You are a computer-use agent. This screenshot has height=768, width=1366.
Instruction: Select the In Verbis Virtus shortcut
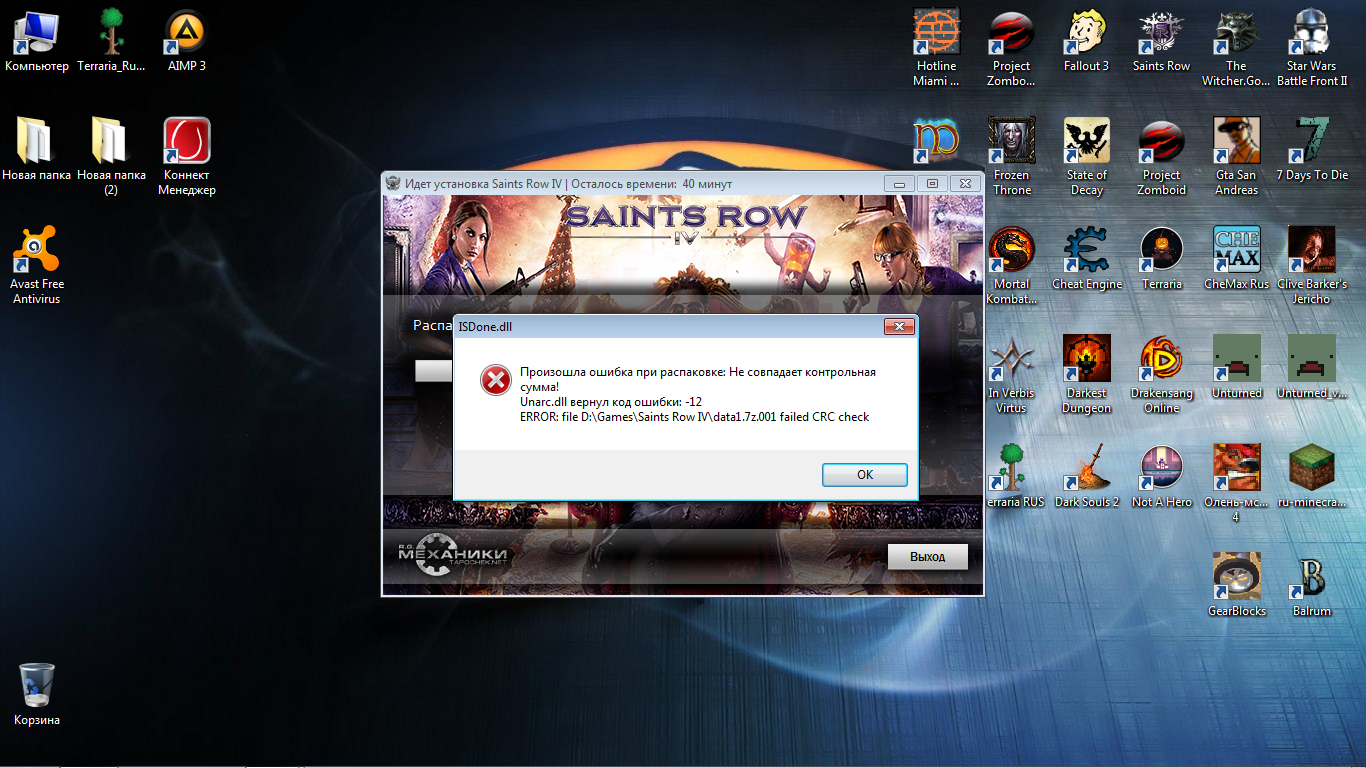tap(1011, 375)
